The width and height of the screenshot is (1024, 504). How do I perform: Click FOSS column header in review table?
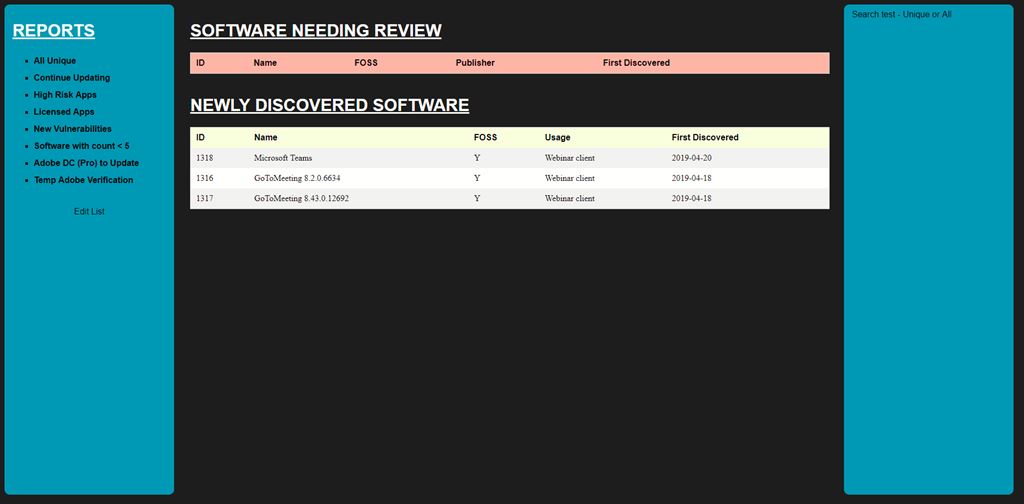pos(366,63)
